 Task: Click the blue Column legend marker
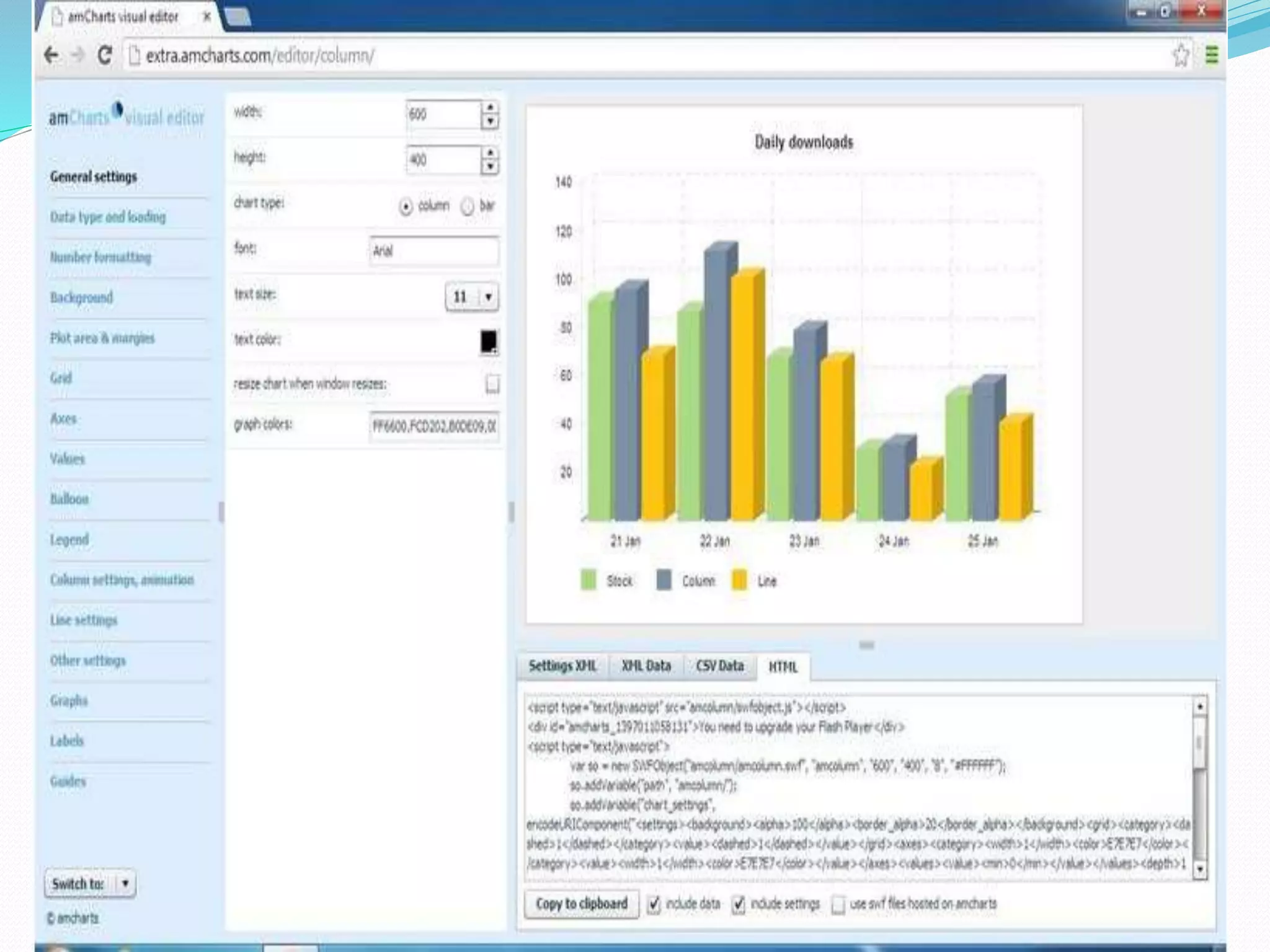tap(664, 580)
